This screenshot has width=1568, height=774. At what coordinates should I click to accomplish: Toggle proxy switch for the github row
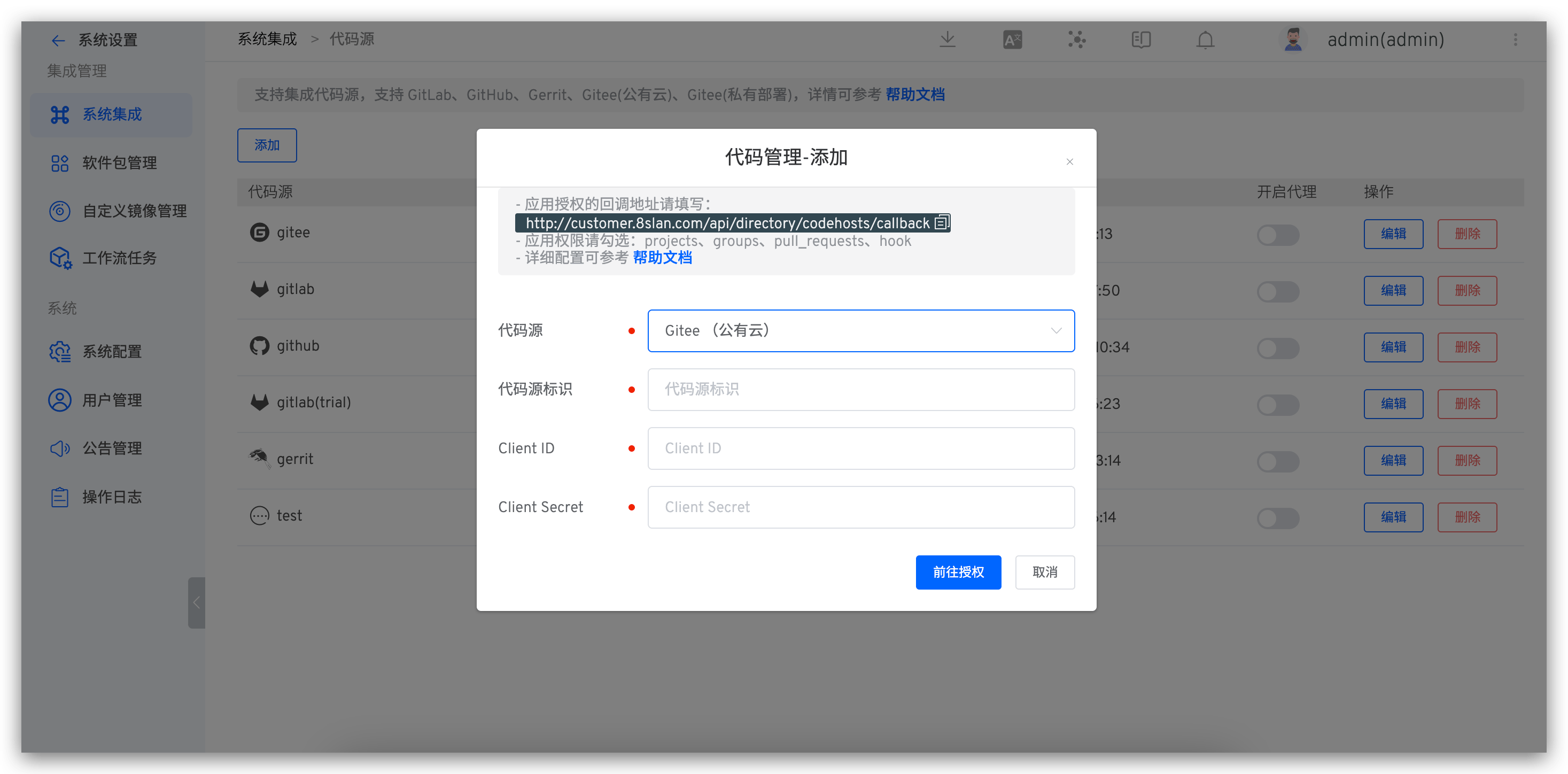[1278, 348]
